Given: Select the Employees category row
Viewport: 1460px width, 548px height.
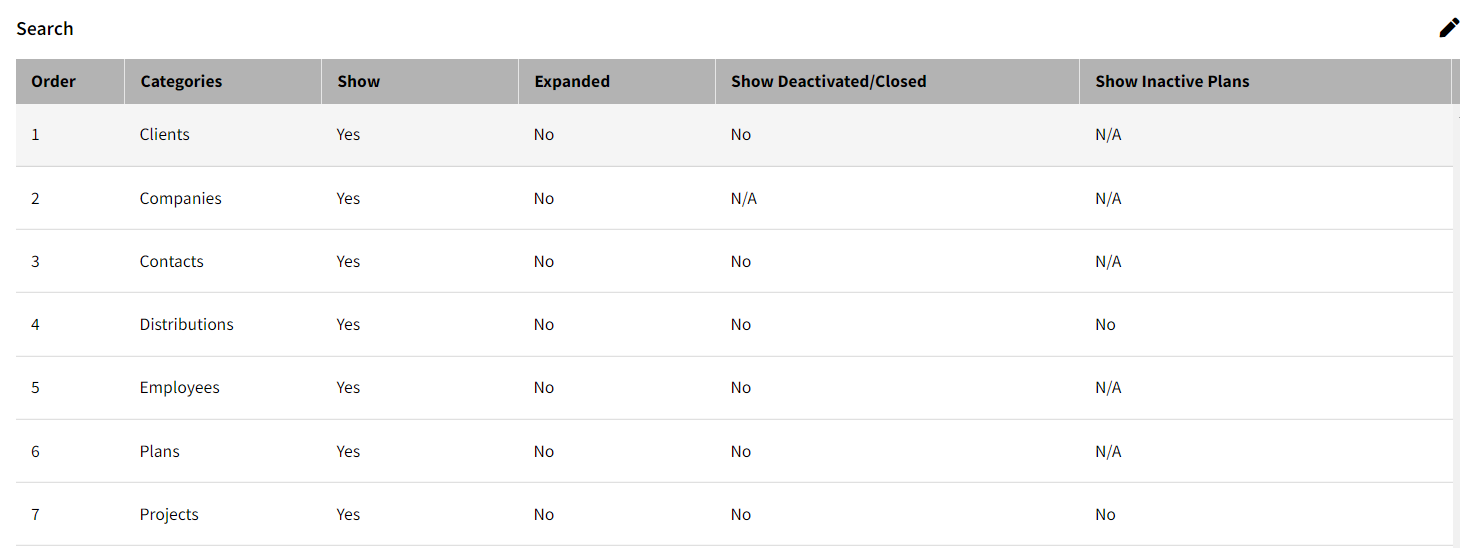Looking at the screenshot, I should 733,388.
